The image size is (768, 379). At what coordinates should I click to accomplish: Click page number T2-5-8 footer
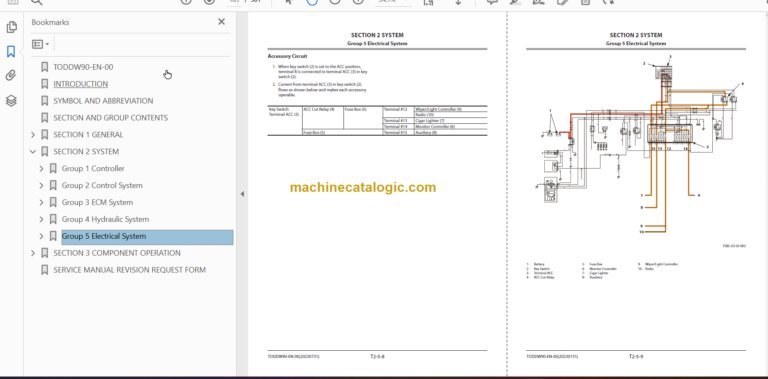377,356
